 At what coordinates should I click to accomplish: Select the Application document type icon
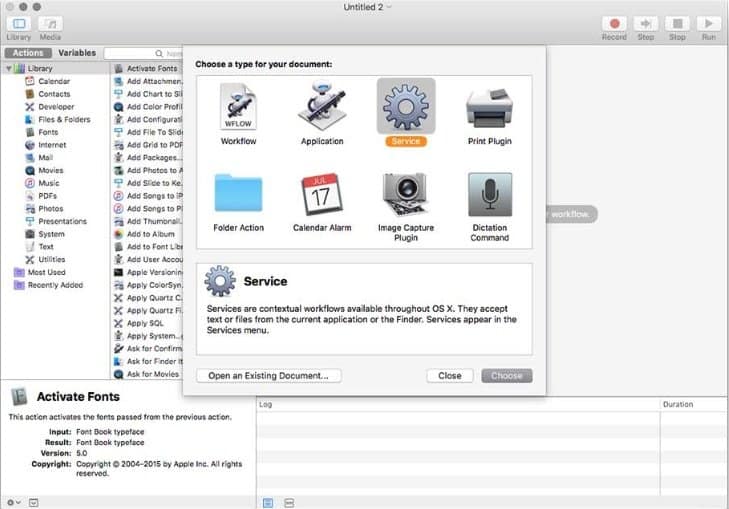tap(322, 106)
